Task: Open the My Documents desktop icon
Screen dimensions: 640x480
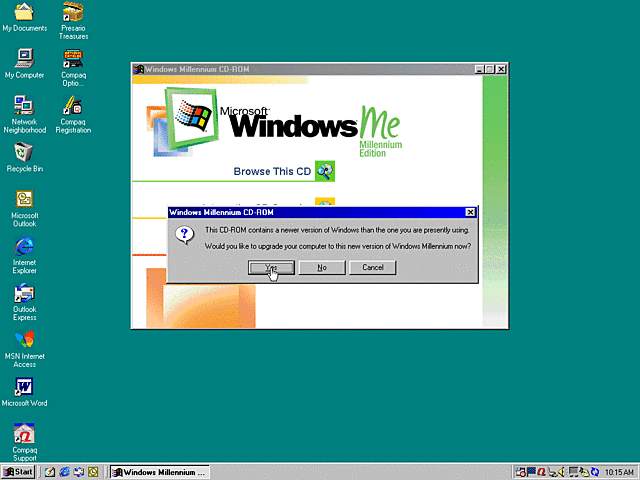Action: coord(24,17)
